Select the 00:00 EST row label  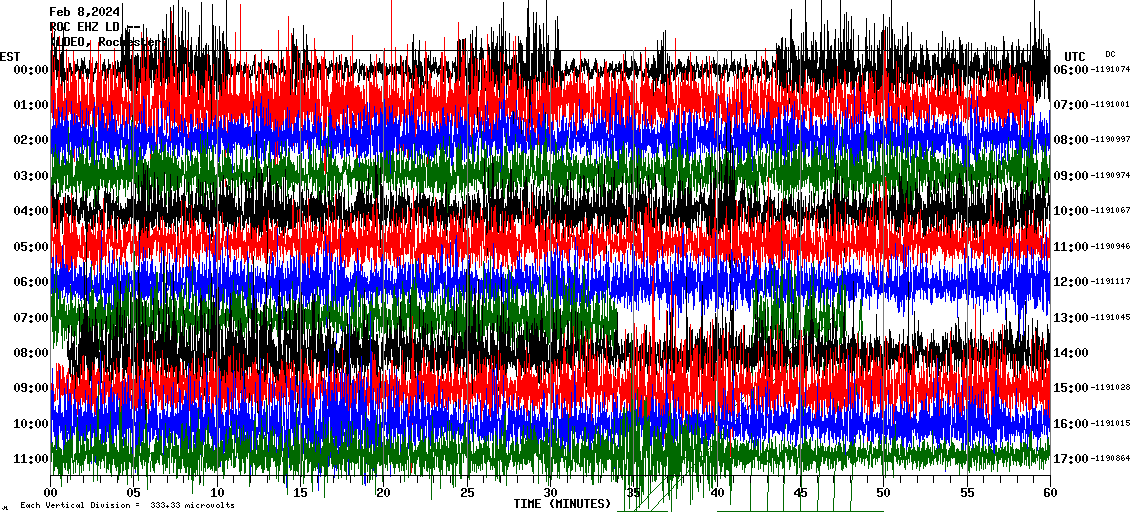click(30, 69)
